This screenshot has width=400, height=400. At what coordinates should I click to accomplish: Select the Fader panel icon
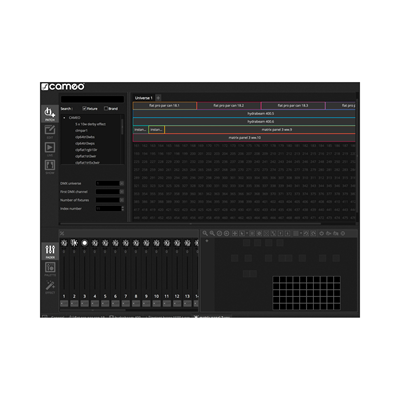click(x=50, y=251)
